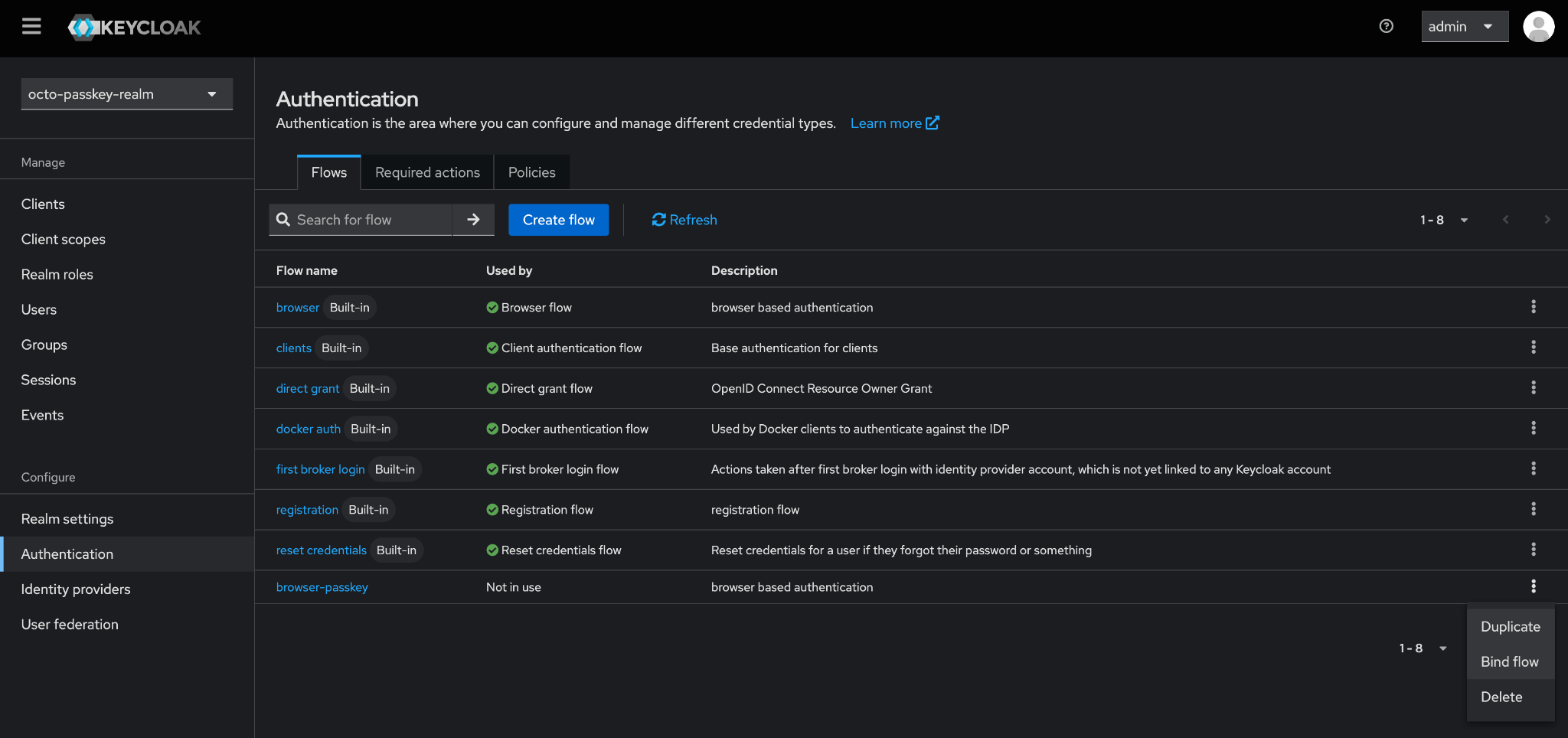Switch to the Policies tab
The image size is (1568, 738).
pos(531,173)
